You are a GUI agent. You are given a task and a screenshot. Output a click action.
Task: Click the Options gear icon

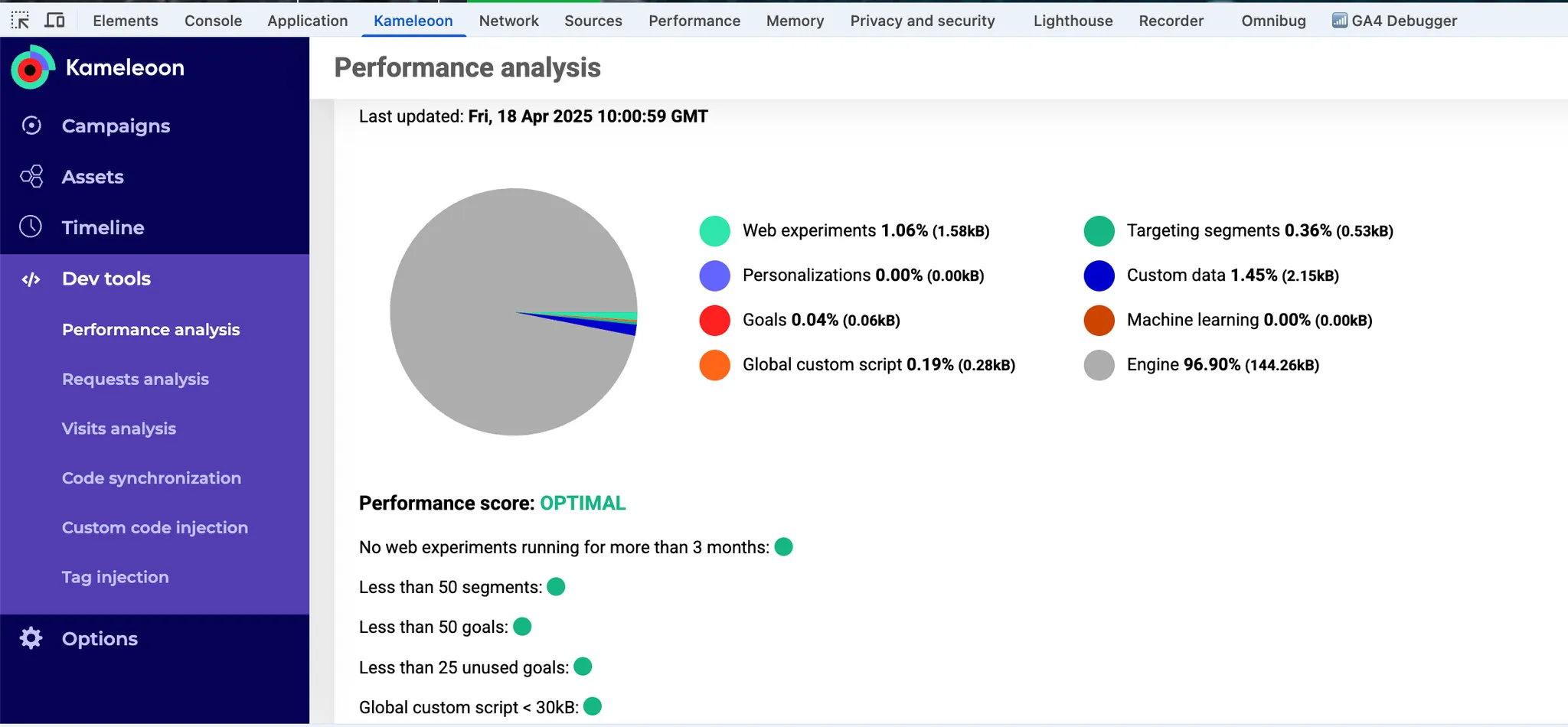(31, 638)
